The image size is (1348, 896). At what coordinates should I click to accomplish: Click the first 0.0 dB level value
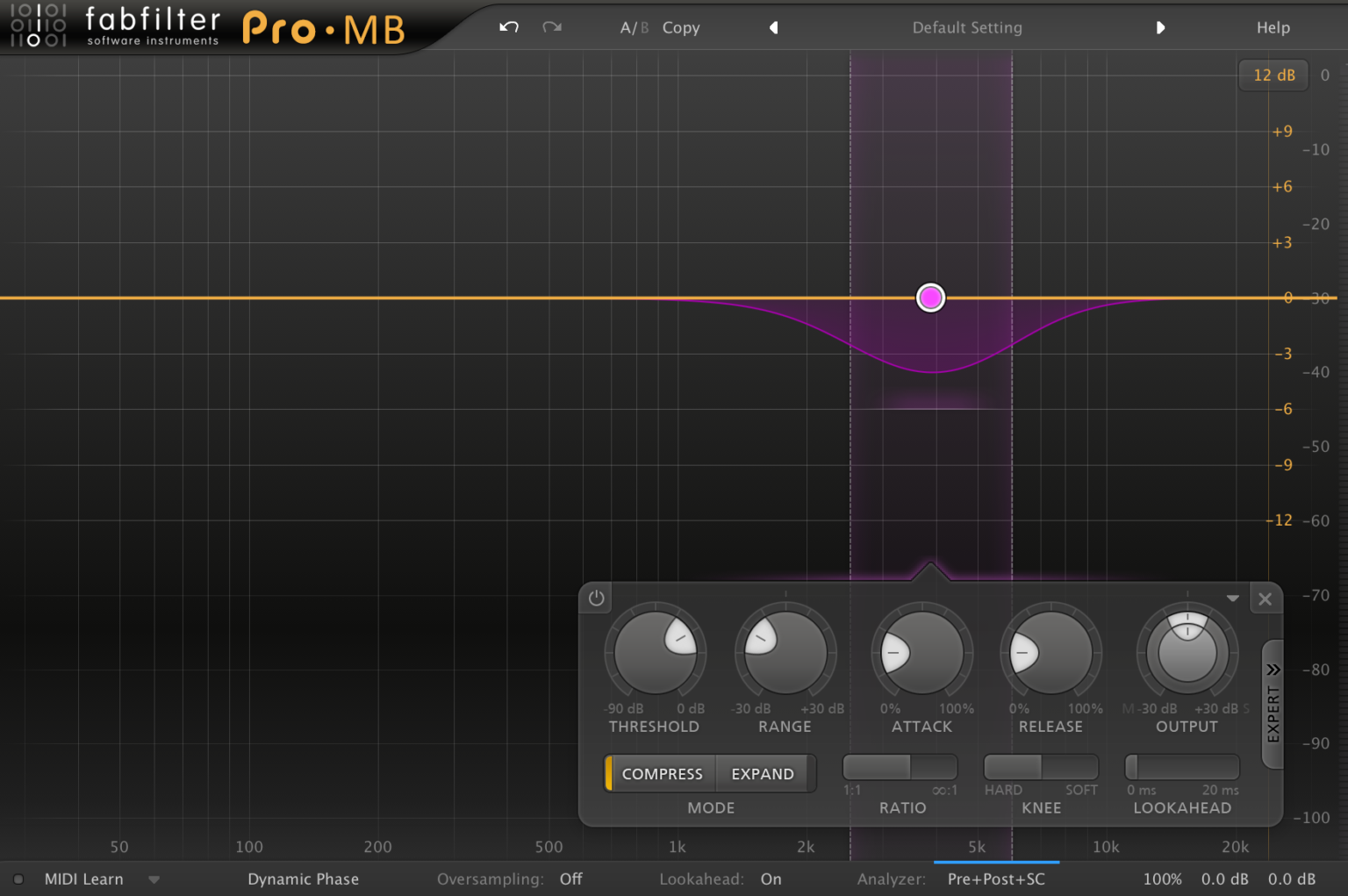1225,879
